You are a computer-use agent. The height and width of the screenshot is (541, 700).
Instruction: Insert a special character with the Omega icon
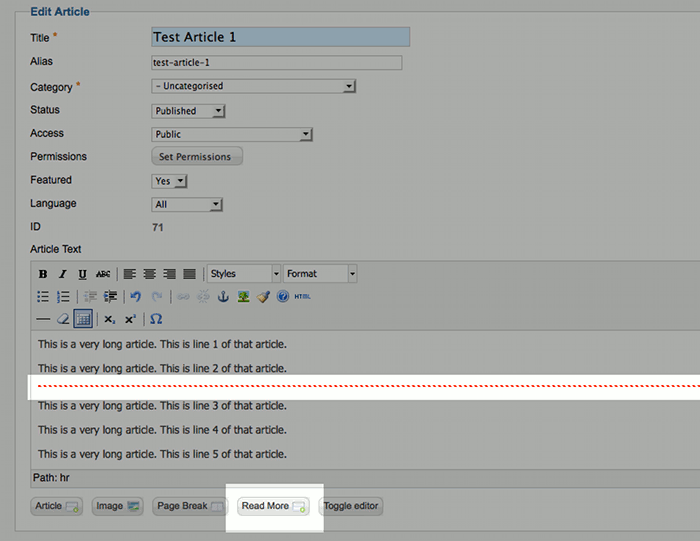click(x=156, y=319)
